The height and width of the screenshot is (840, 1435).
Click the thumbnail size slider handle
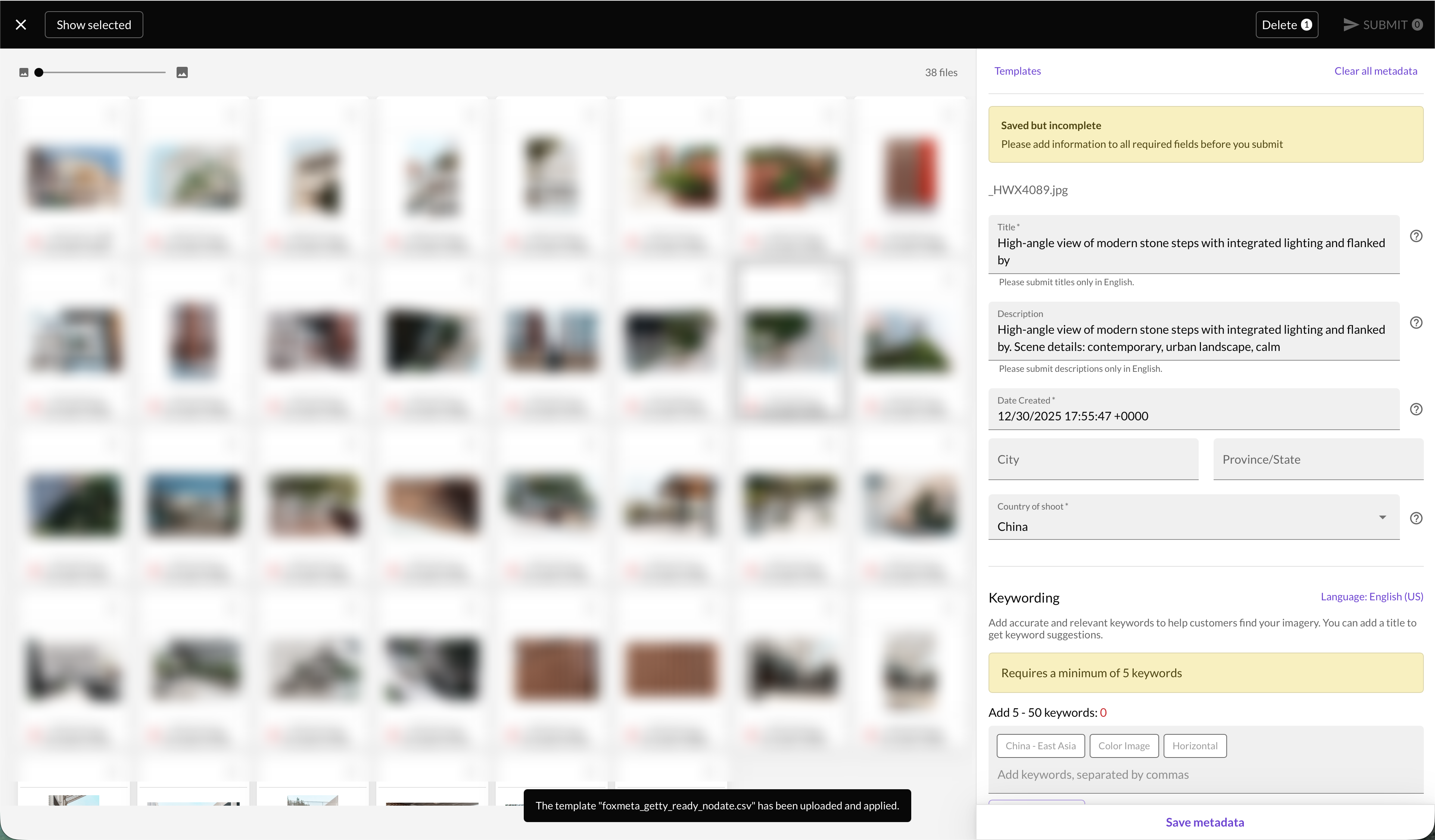tap(39, 72)
